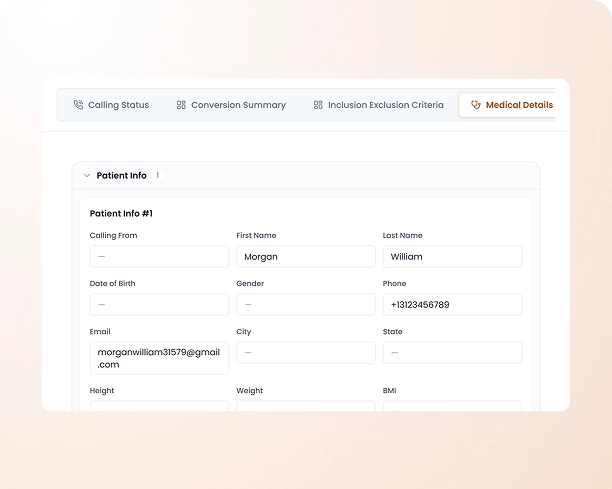Click the Patient Info count badge
Screen dimensions: 612x489
[158, 175]
